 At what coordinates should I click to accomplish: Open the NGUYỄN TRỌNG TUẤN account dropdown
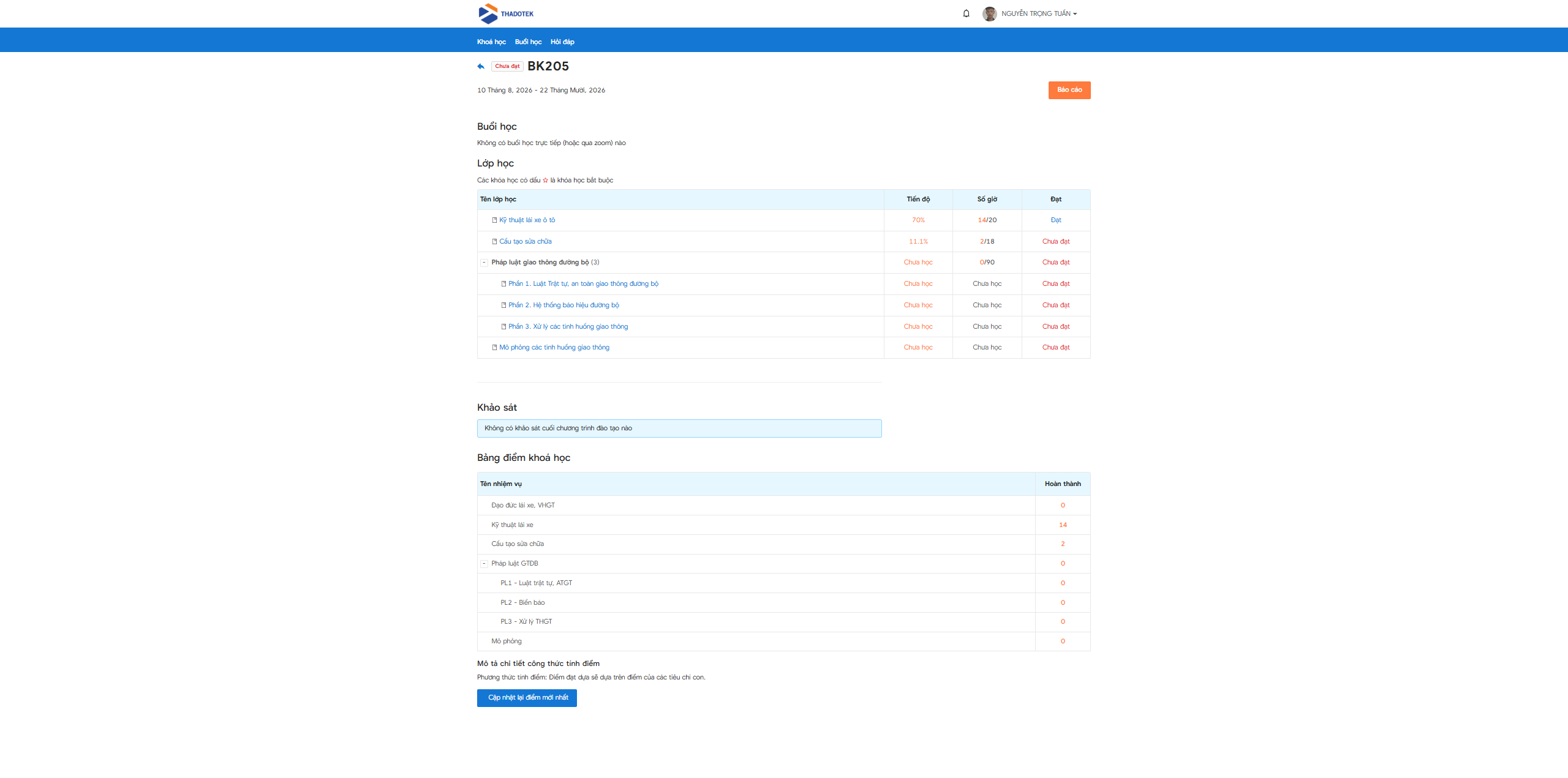pos(1039,13)
